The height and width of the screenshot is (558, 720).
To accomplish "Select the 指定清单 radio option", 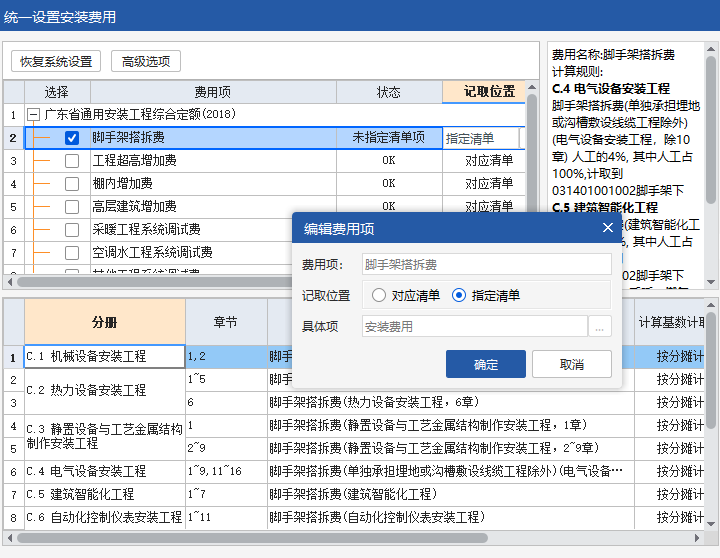I will [x=486, y=295].
